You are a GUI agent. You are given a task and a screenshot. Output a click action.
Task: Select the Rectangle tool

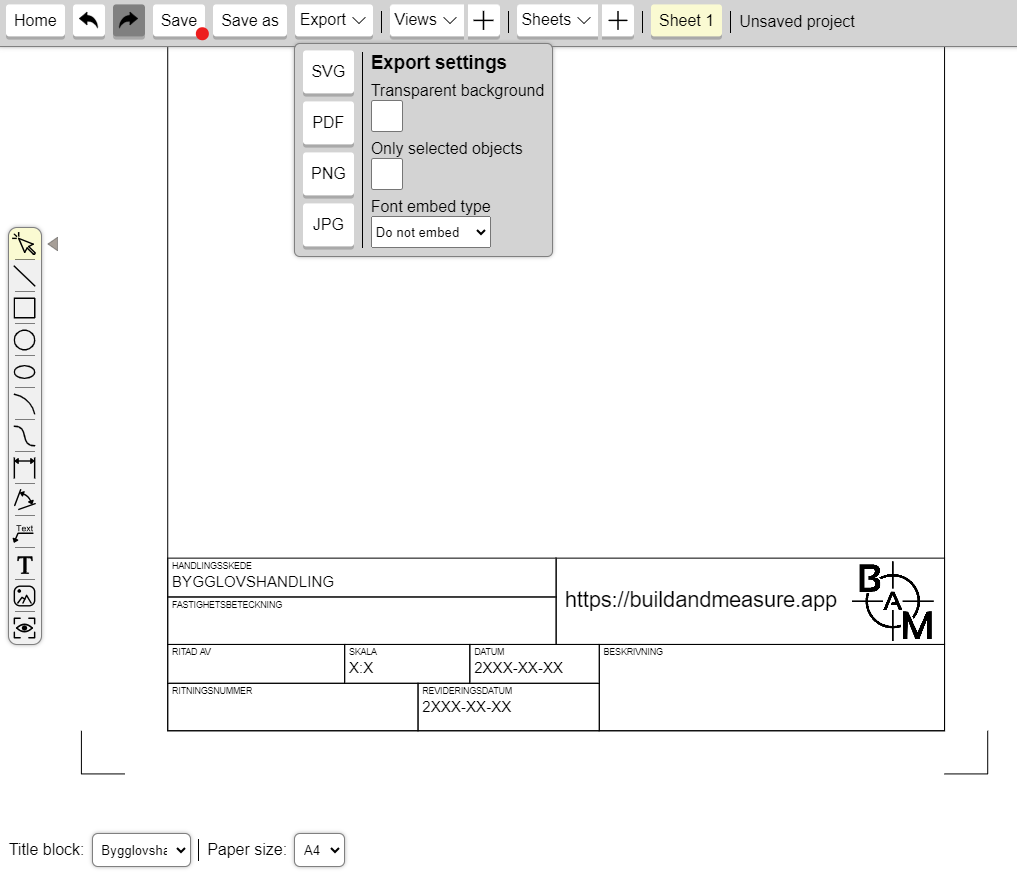25,307
